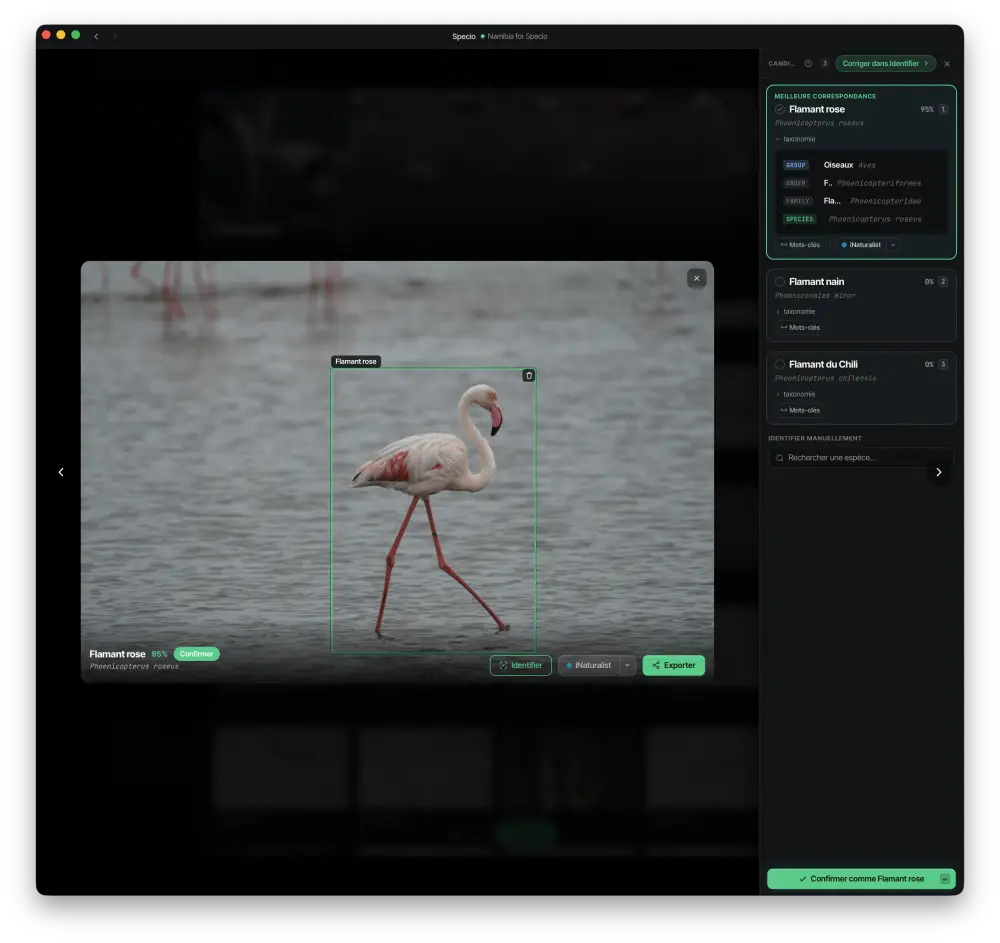Click Flamant nain candidate title

pos(816,281)
